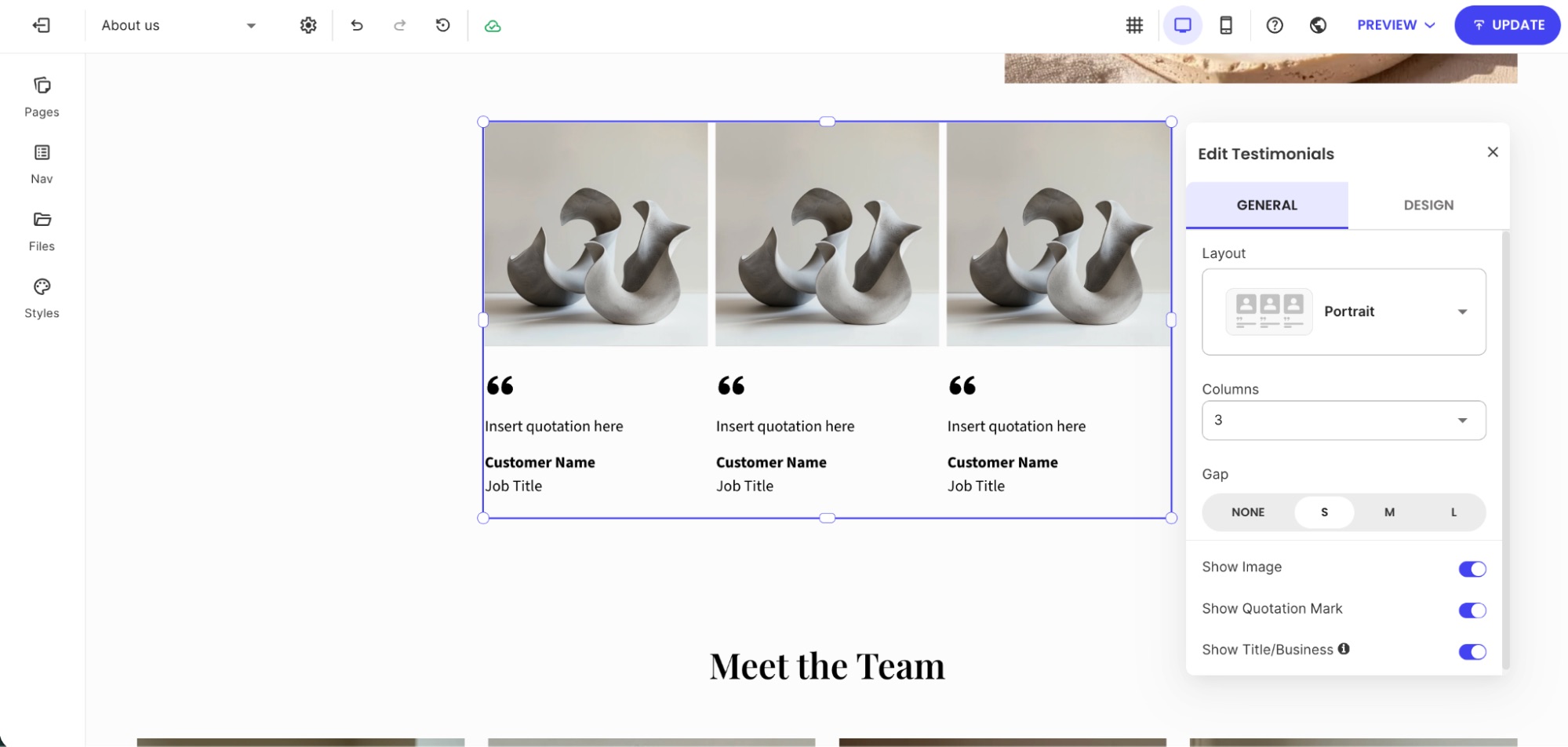The width and height of the screenshot is (1568, 747).
Task: Select the first testimonial image
Action: coord(596,234)
